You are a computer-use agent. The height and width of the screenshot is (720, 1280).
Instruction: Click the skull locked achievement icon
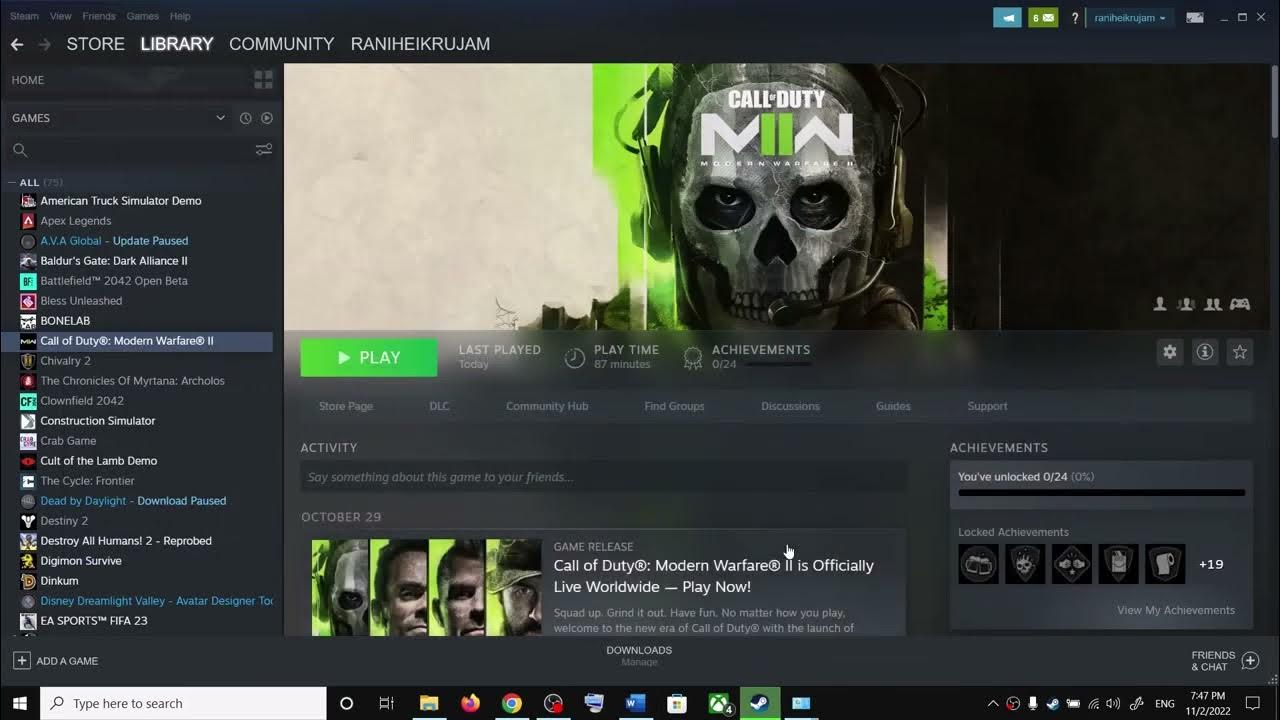pos(1025,564)
